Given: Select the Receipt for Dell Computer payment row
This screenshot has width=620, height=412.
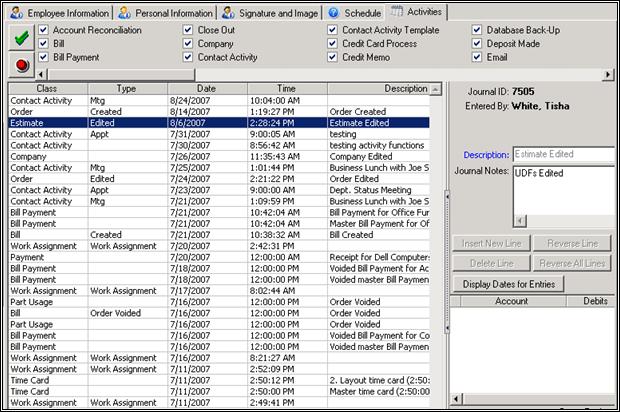Looking at the screenshot, I should pos(219,257).
